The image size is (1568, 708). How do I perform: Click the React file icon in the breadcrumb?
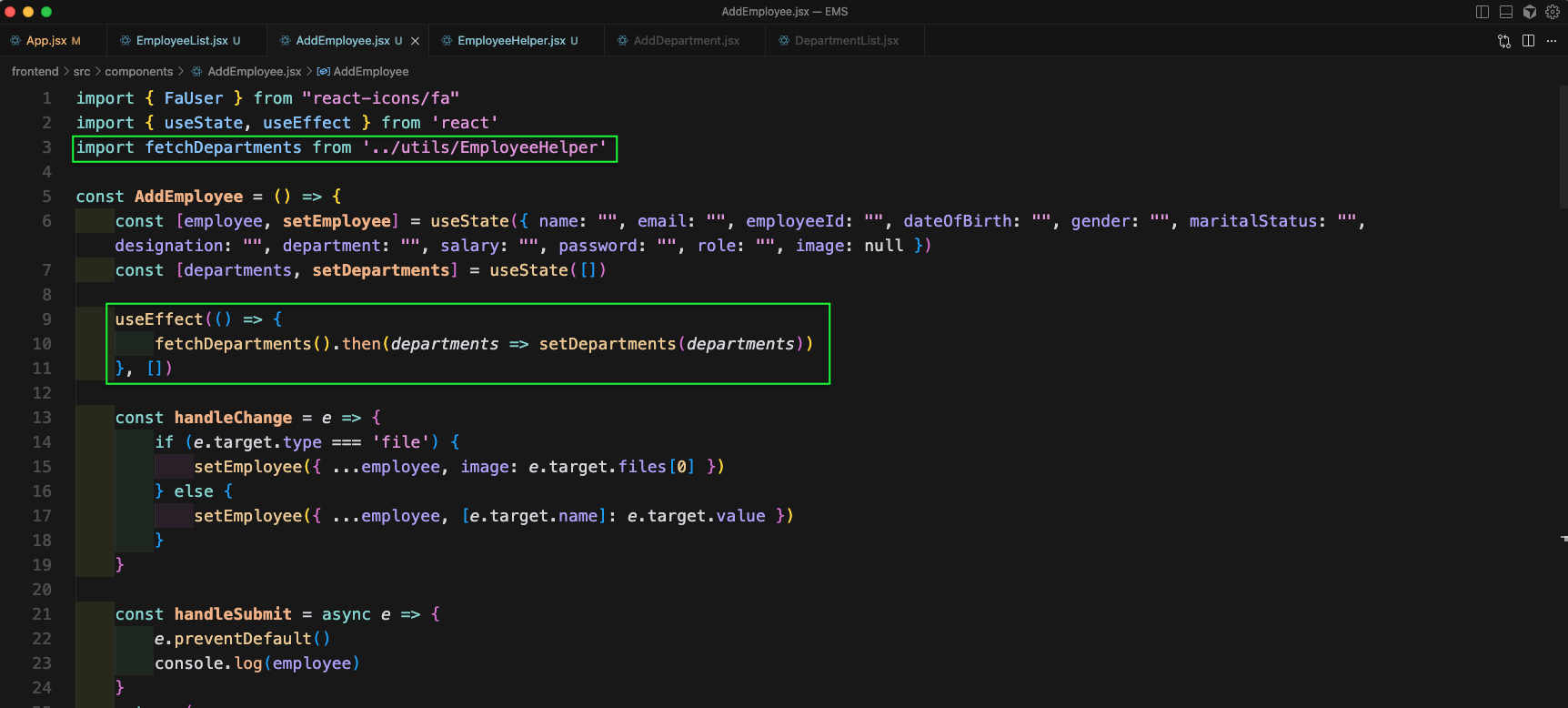click(196, 72)
